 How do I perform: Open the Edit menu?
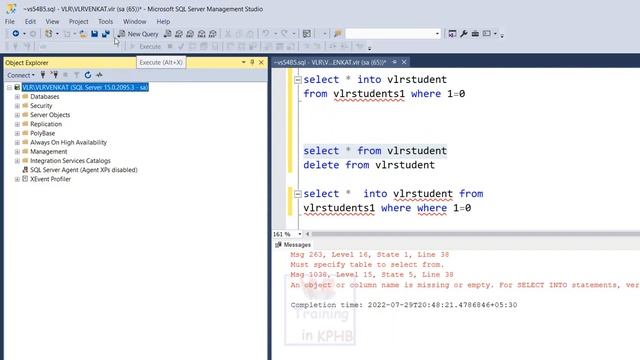(x=30, y=22)
